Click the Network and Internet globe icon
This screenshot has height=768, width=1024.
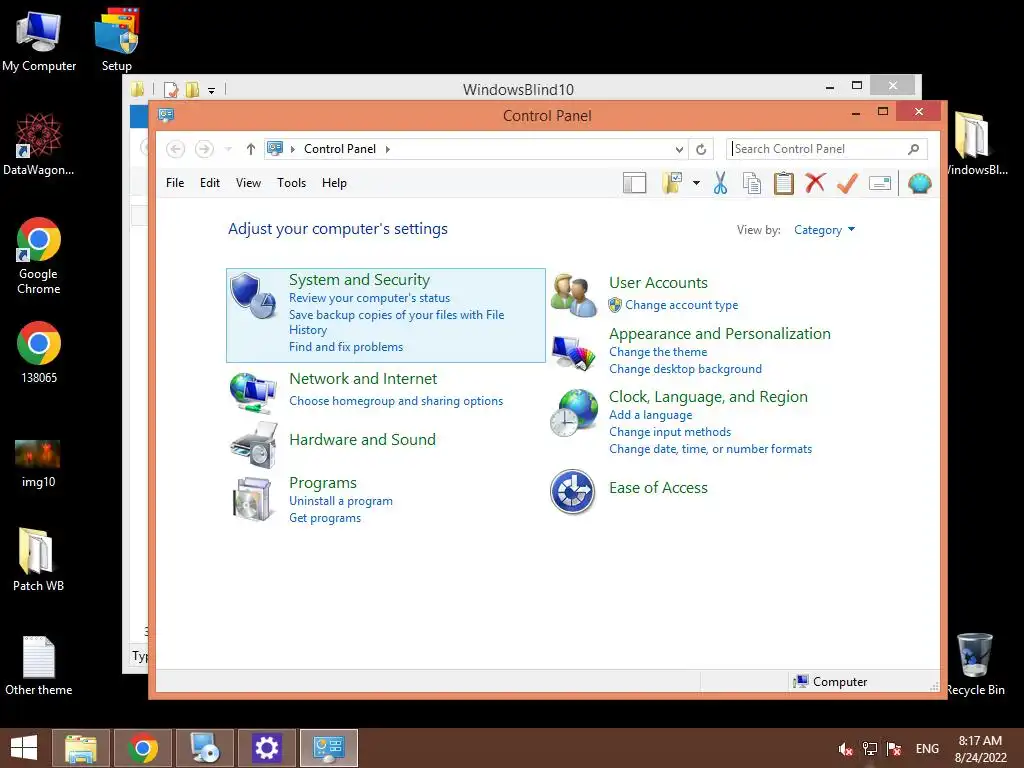pos(253,393)
